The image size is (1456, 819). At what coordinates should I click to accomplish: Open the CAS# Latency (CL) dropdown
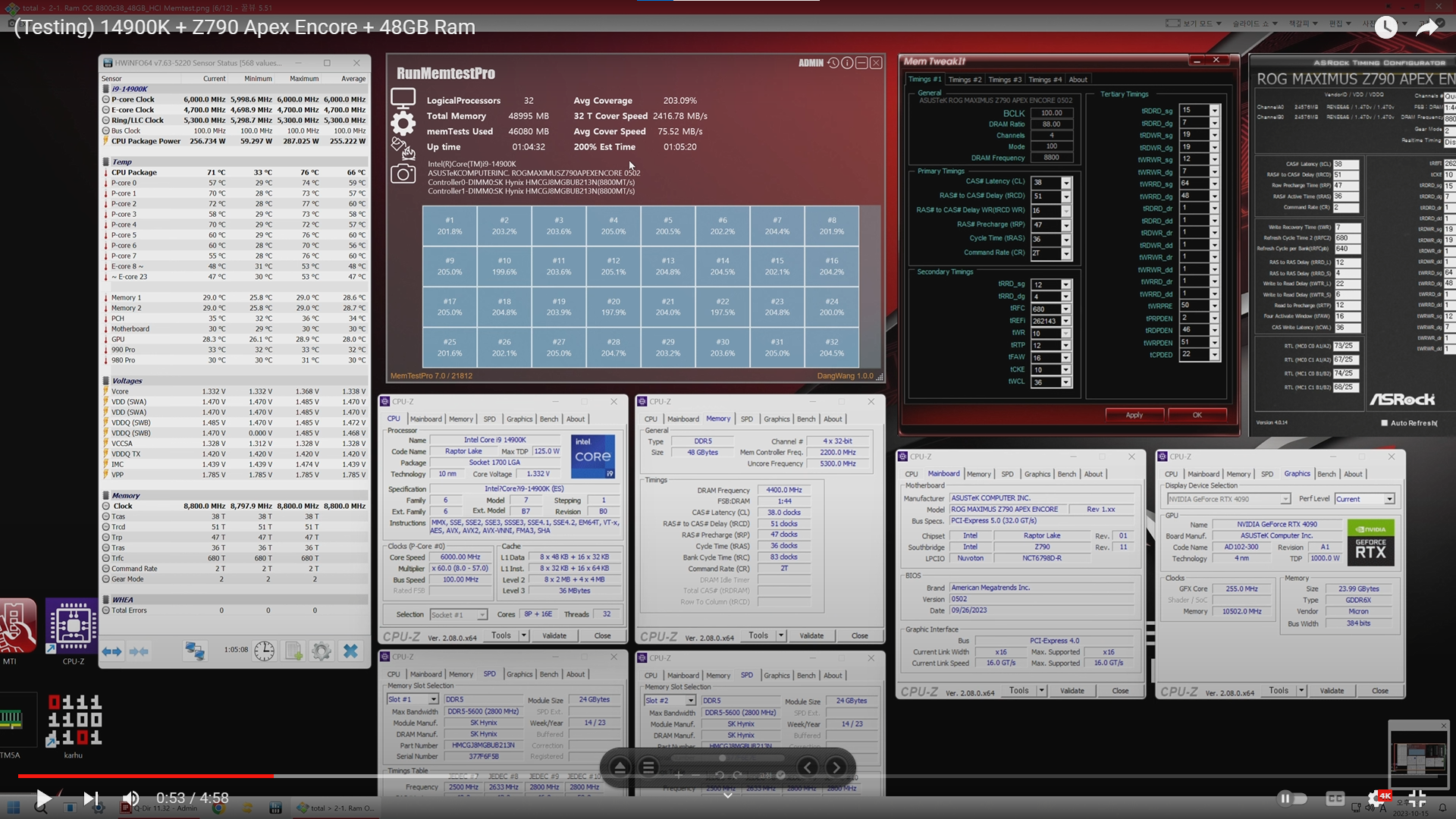[1065, 183]
